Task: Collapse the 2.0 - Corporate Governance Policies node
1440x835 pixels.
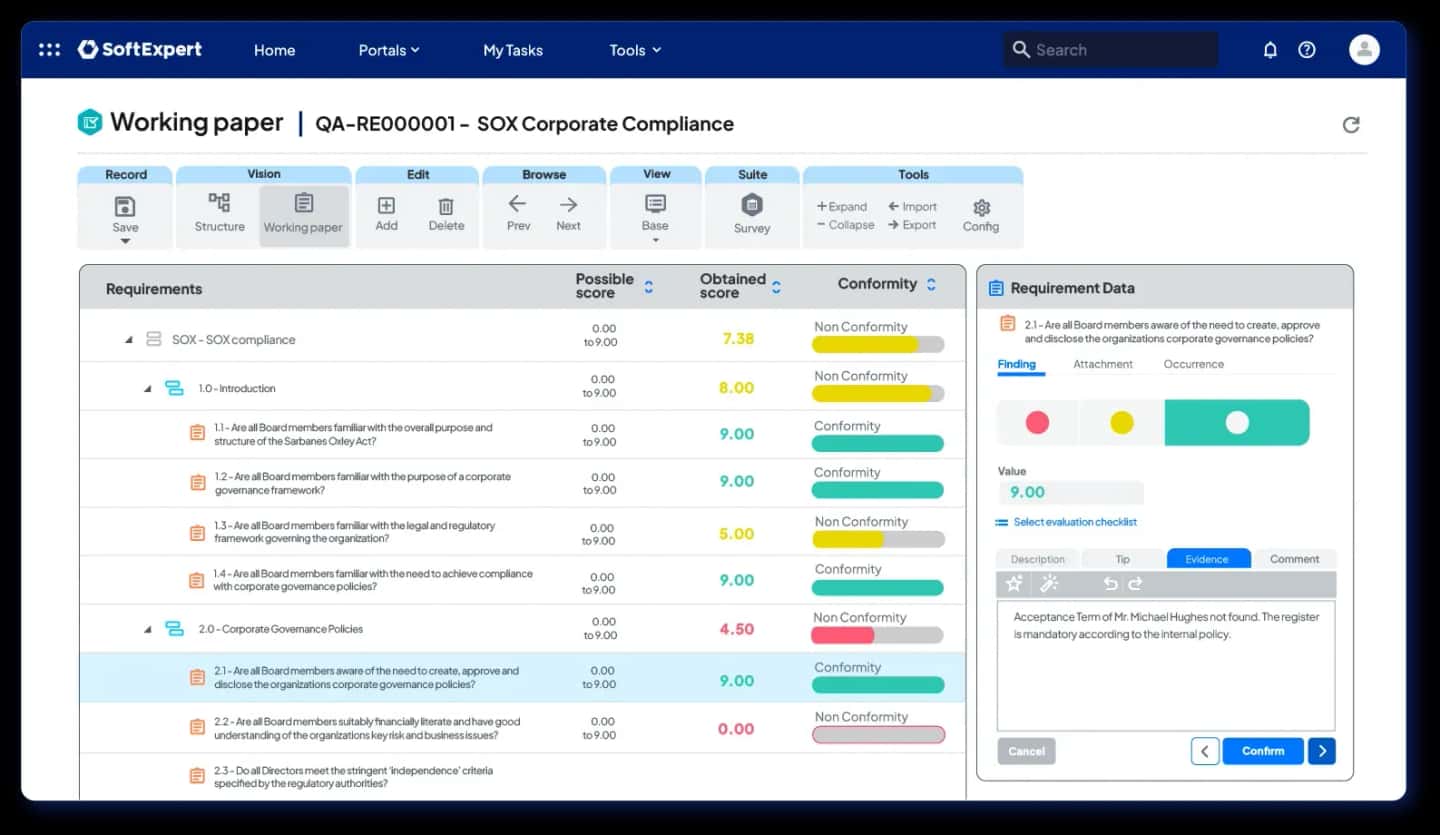Action: click(x=148, y=630)
